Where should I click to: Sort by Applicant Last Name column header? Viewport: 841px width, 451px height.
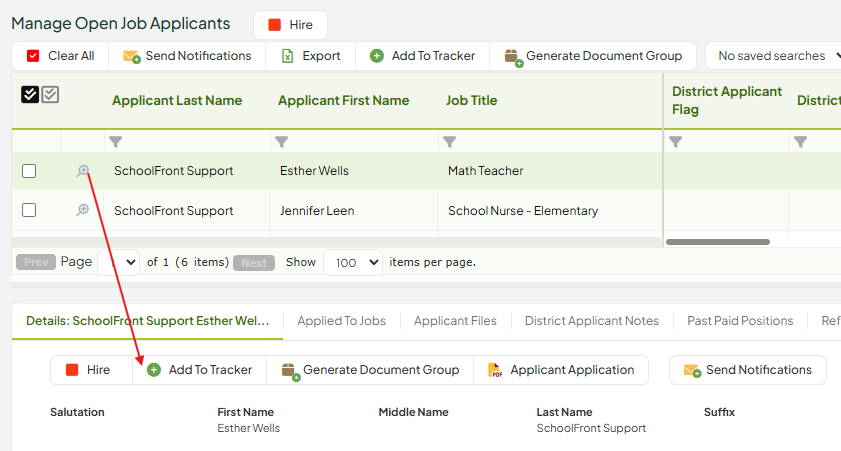pos(177,100)
